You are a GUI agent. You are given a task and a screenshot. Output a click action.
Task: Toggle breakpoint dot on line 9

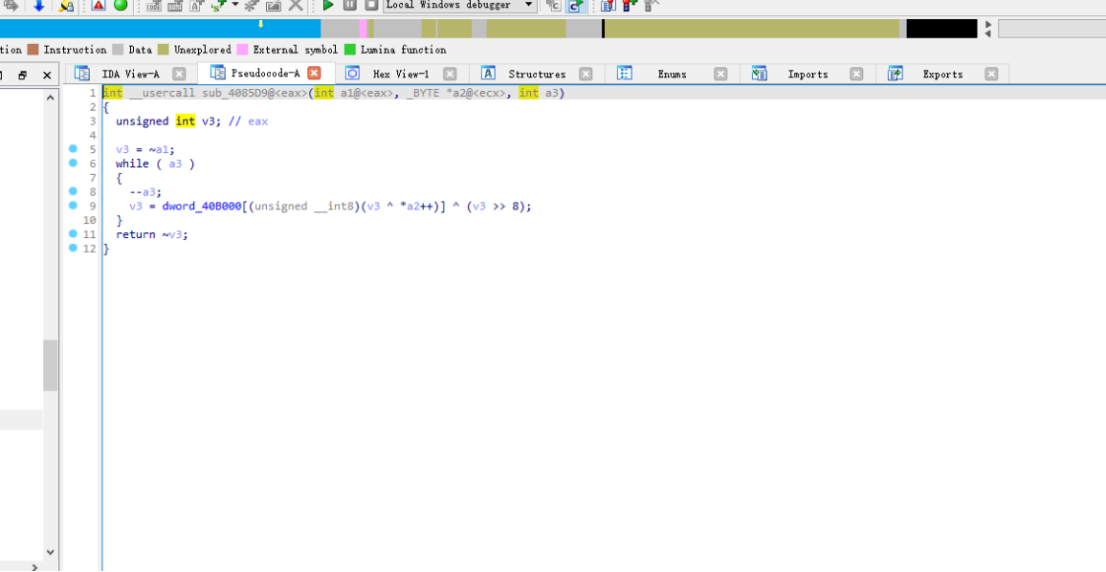tap(73, 206)
